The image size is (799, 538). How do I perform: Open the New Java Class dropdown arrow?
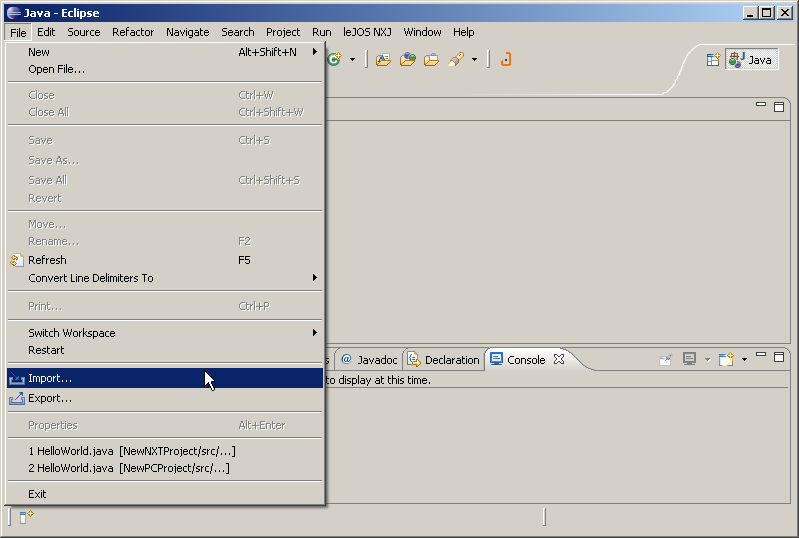click(x=352, y=60)
